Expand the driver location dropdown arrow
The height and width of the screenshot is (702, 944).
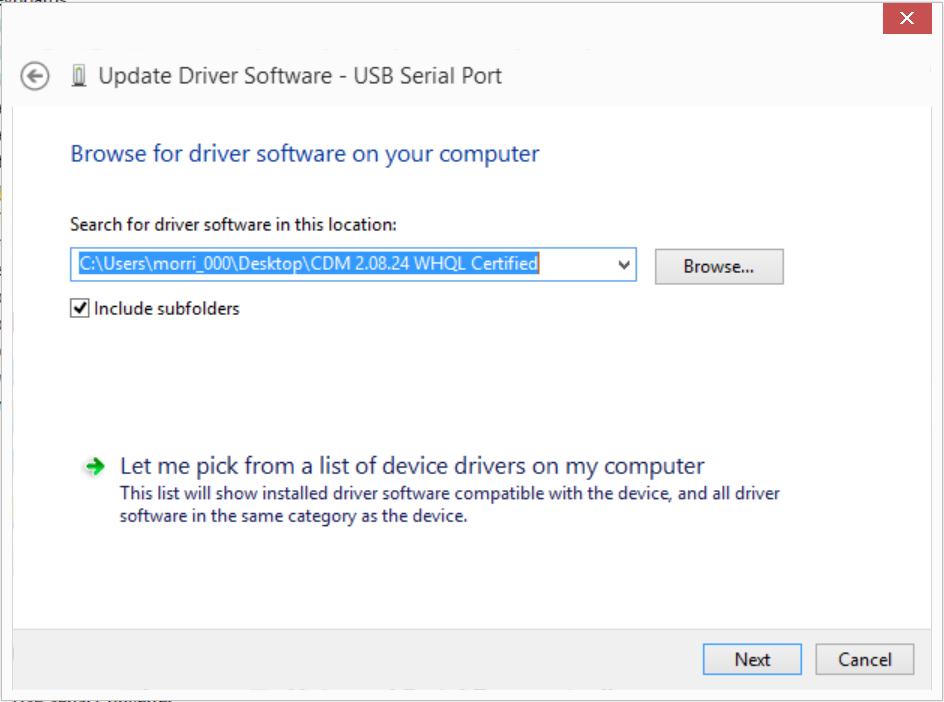624,264
